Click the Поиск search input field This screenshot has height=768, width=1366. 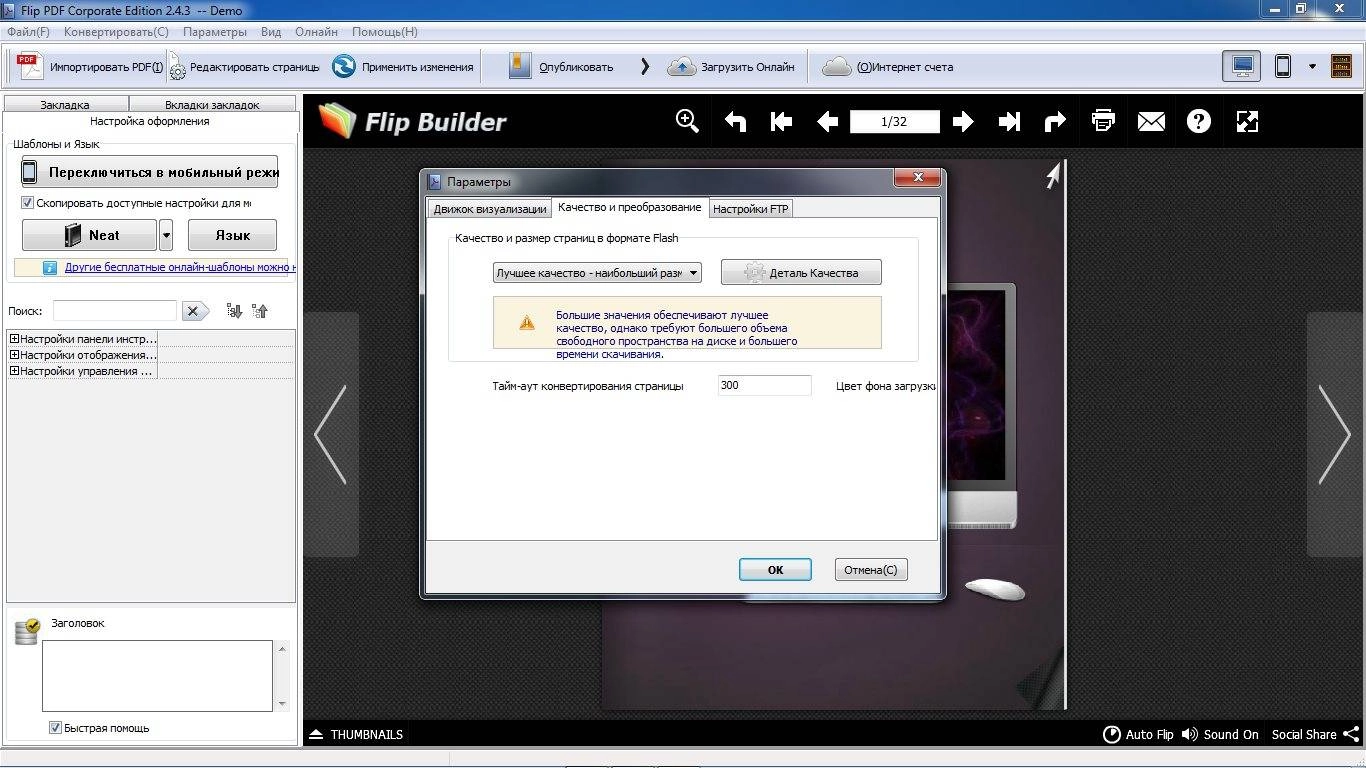pyautogui.click(x=115, y=311)
